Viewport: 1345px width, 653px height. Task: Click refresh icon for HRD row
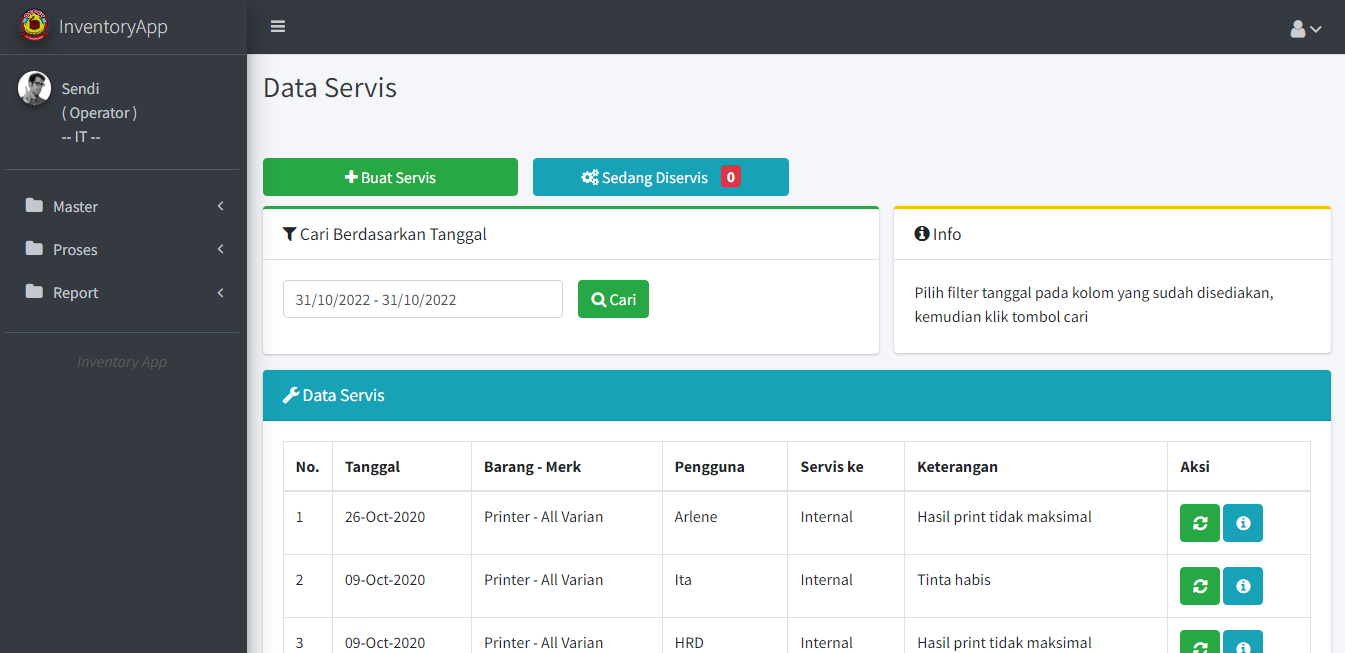tap(1199, 642)
